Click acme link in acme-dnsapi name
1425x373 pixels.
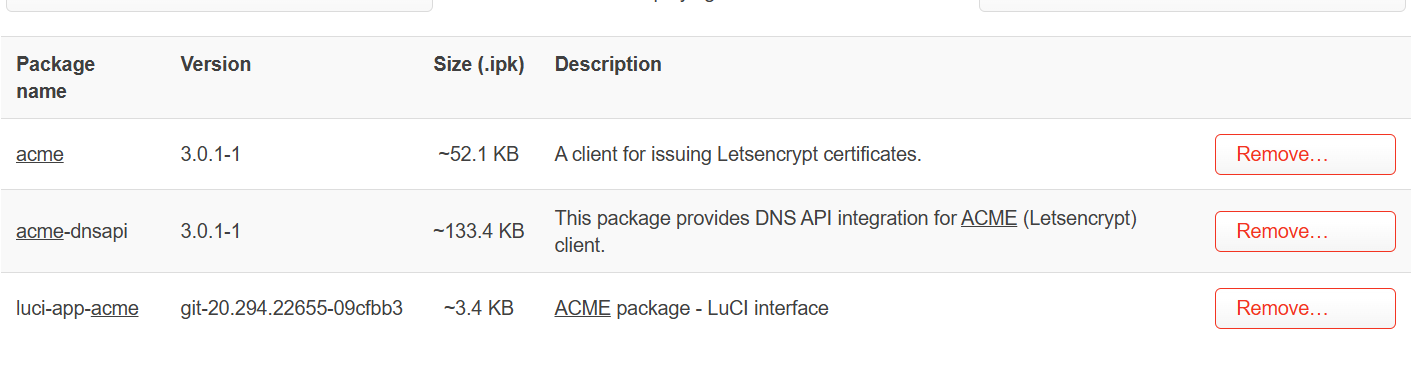(40, 231)
